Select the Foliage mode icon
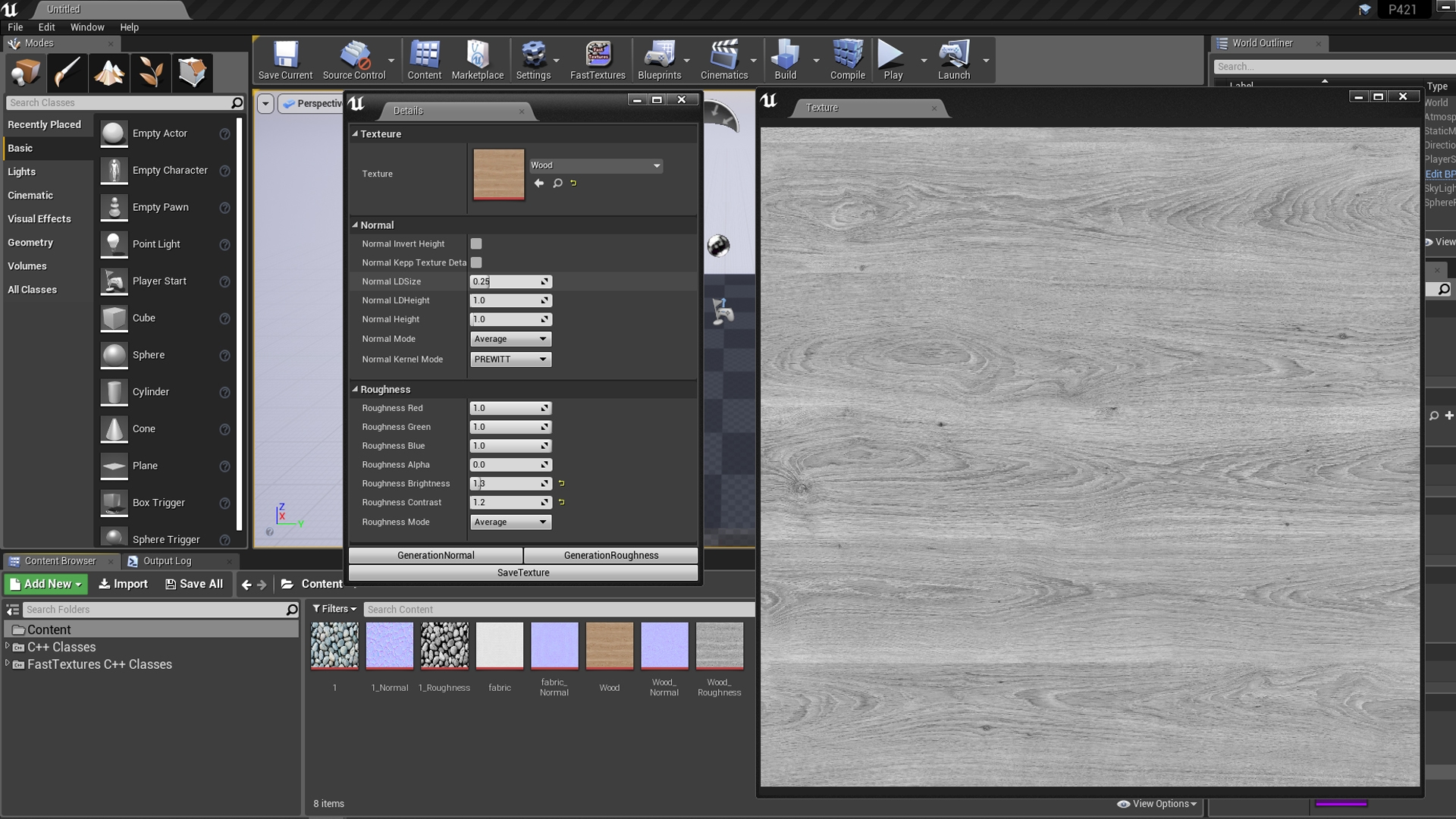The height and width of the screenshot is (819, 1456). tap(150, 72)
